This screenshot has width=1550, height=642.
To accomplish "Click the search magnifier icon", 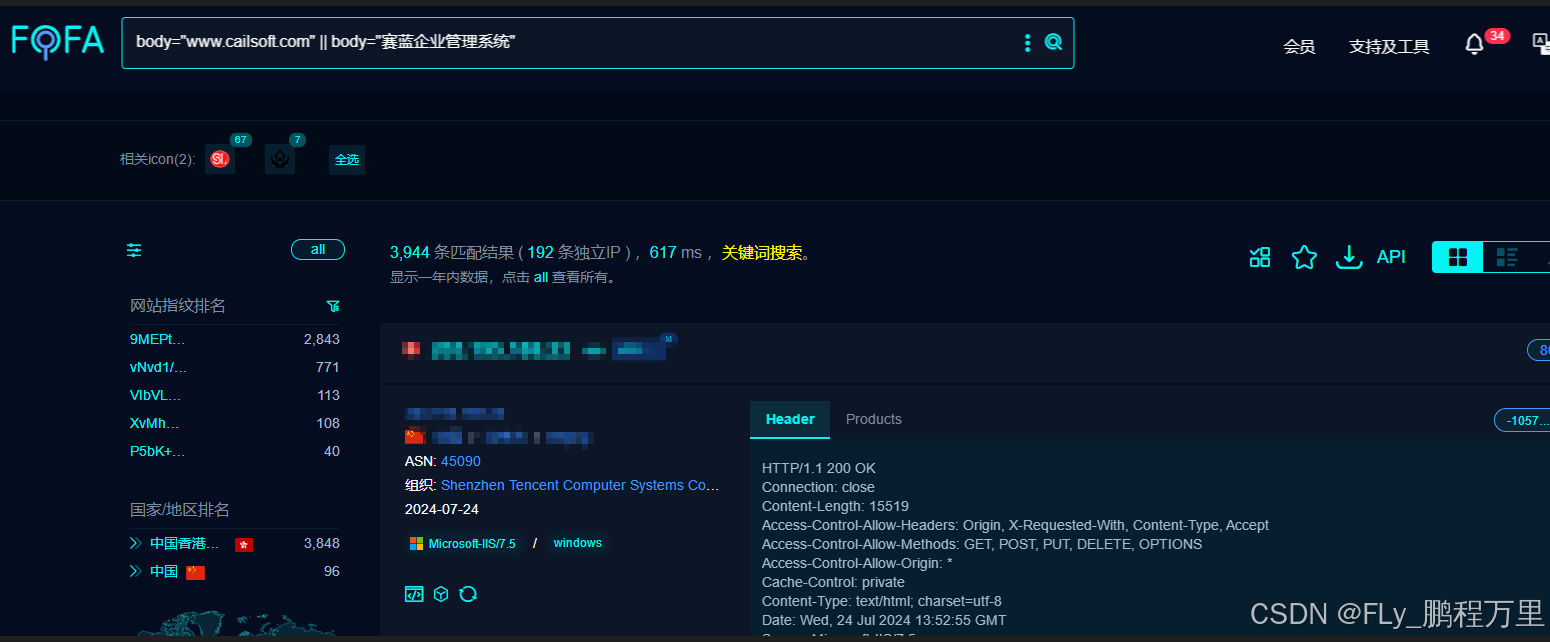I will tap(1053, 42).
